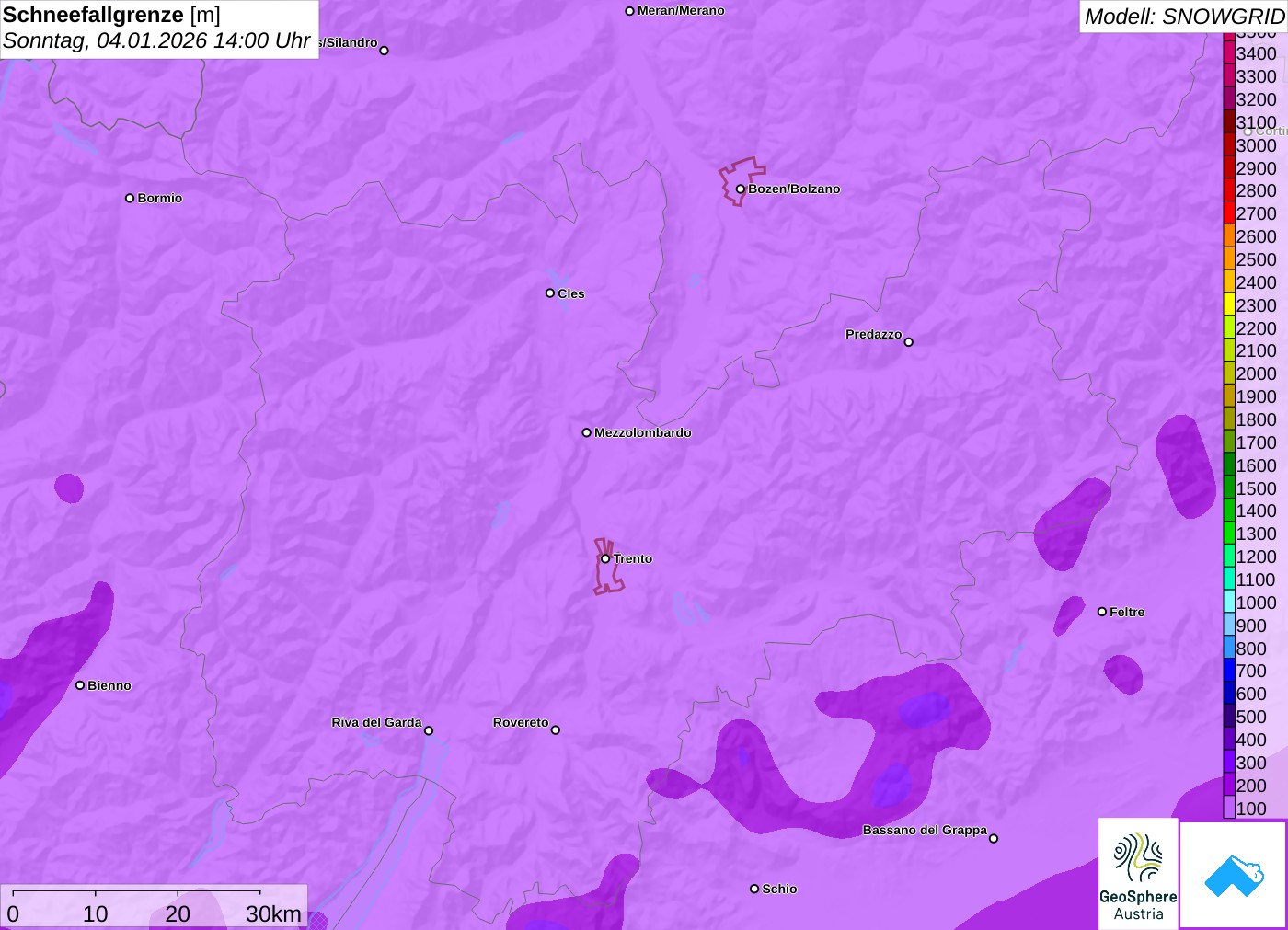This screenshot has height=930, width=1288.
Task: Click the Bienno label text
Action: [109, 685]
